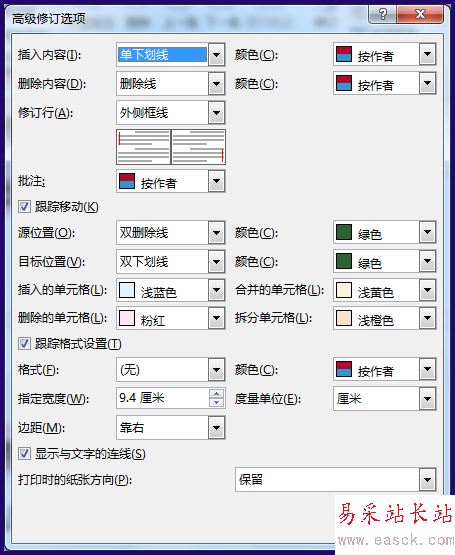Click the 指定宽度 field showing 9.4 厘米
The height and width of the screenshot is (555, 455).
(163, 398)
